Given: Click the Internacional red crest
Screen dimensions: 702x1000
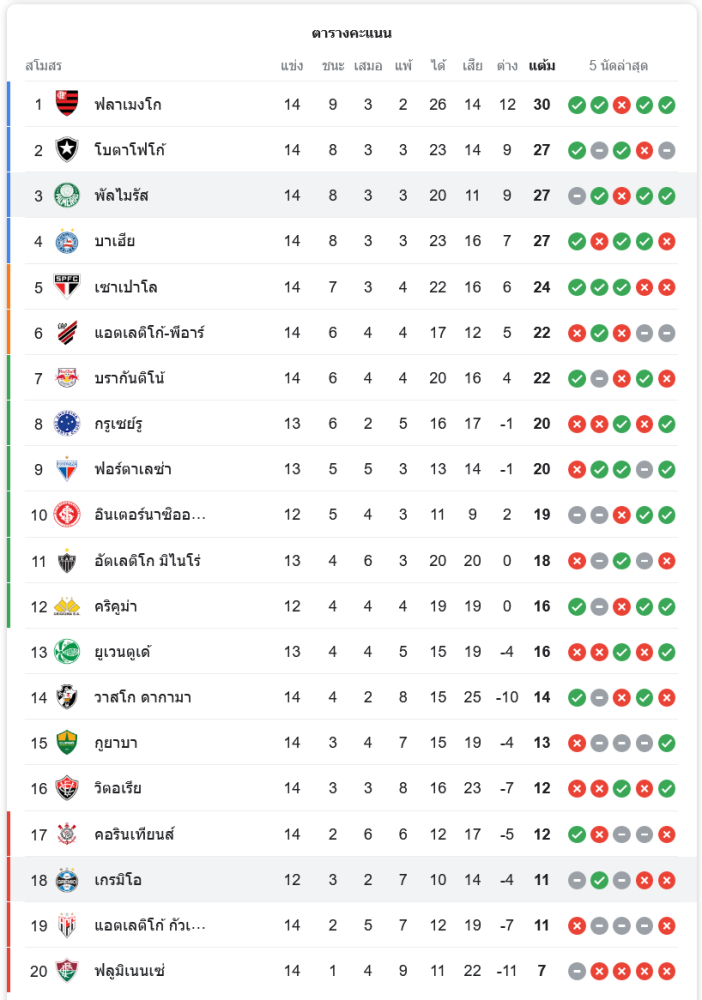Looking at the screenshot, I should pyautogui.click(x=67, y=515).
